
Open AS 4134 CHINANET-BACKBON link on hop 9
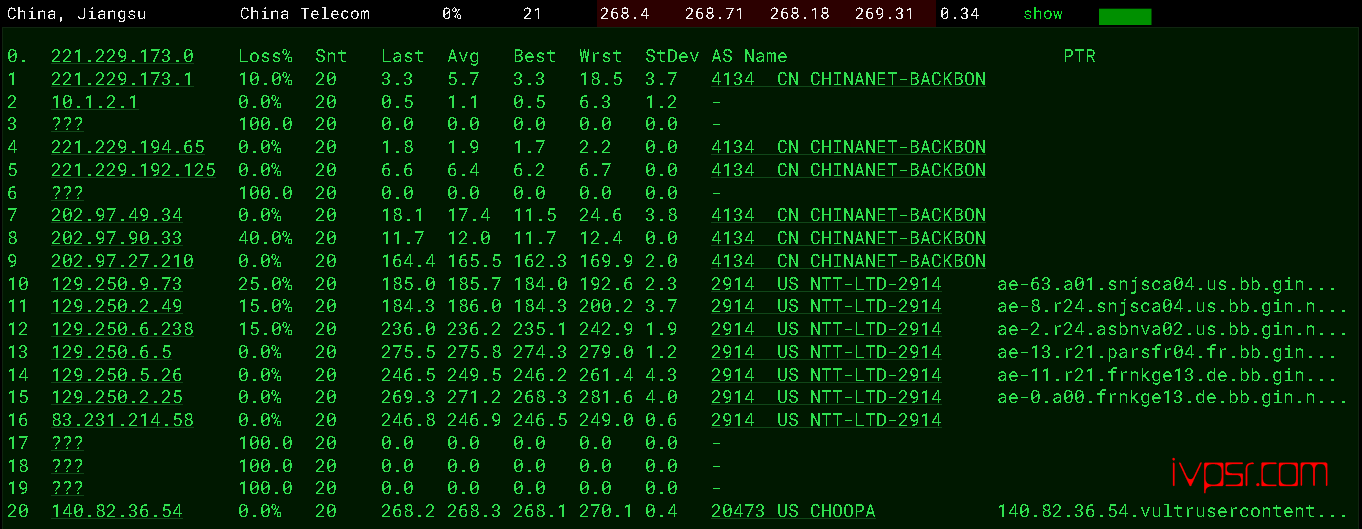coord(849,261)
